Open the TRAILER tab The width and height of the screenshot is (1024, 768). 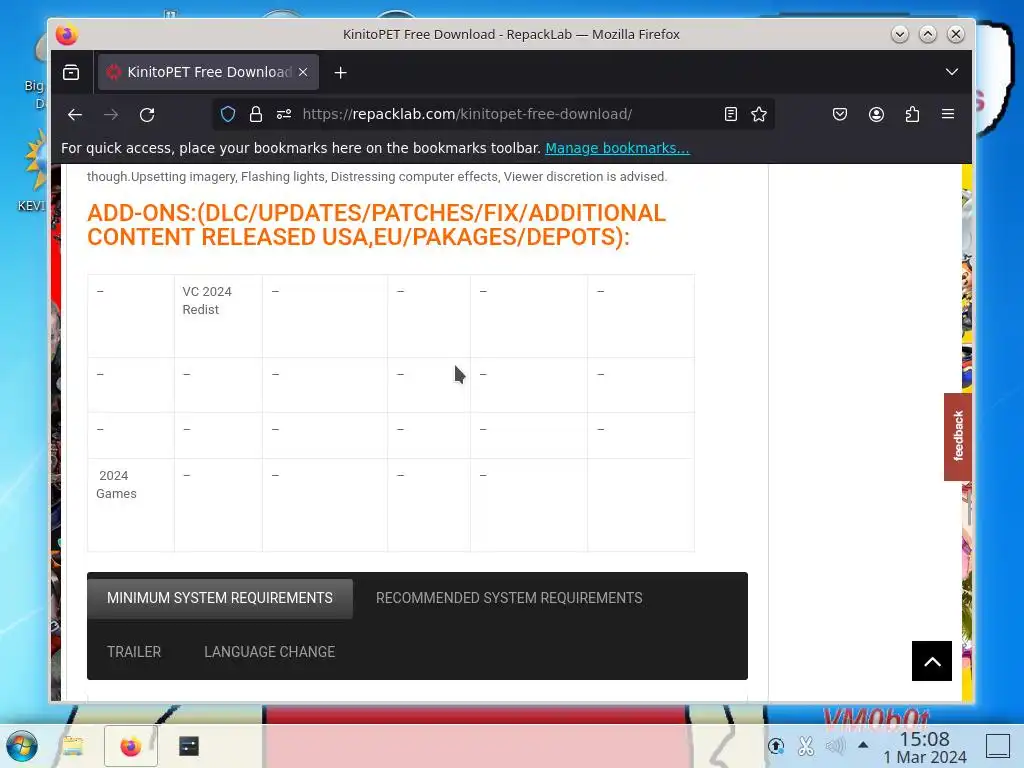tap(134, 652)
